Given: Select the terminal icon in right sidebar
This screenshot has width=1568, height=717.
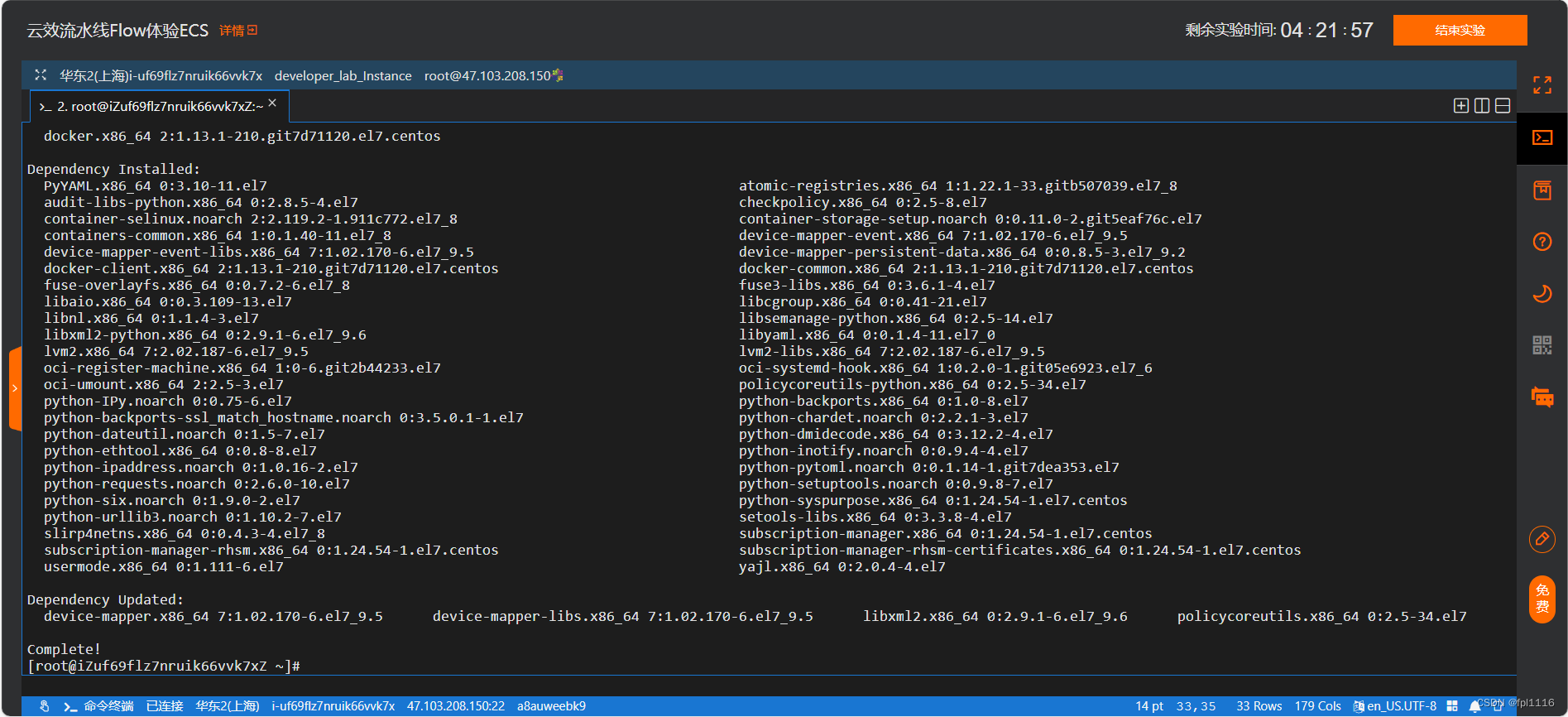Looking at the screenshot, I should [x=1542, y=137].
